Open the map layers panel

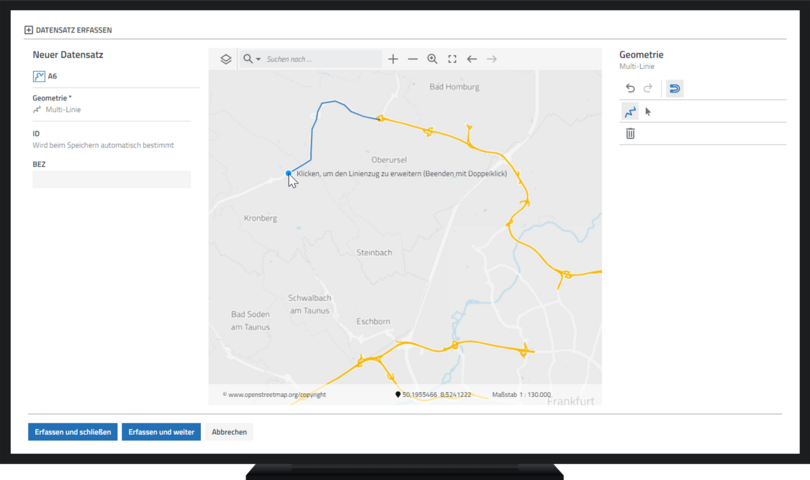click(x=226, y=59)
